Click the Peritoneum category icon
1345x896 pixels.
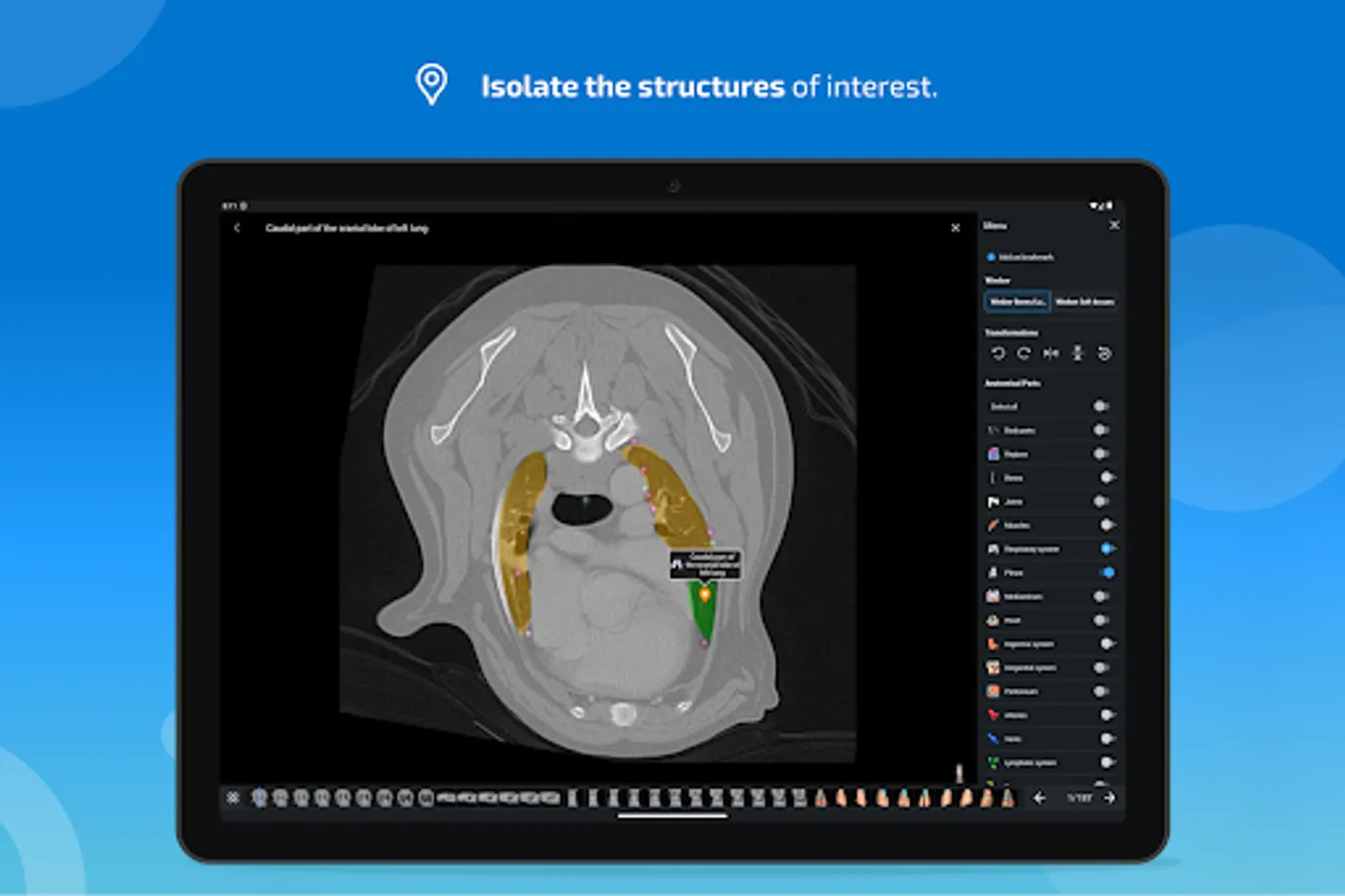click(x=993, y=691)
